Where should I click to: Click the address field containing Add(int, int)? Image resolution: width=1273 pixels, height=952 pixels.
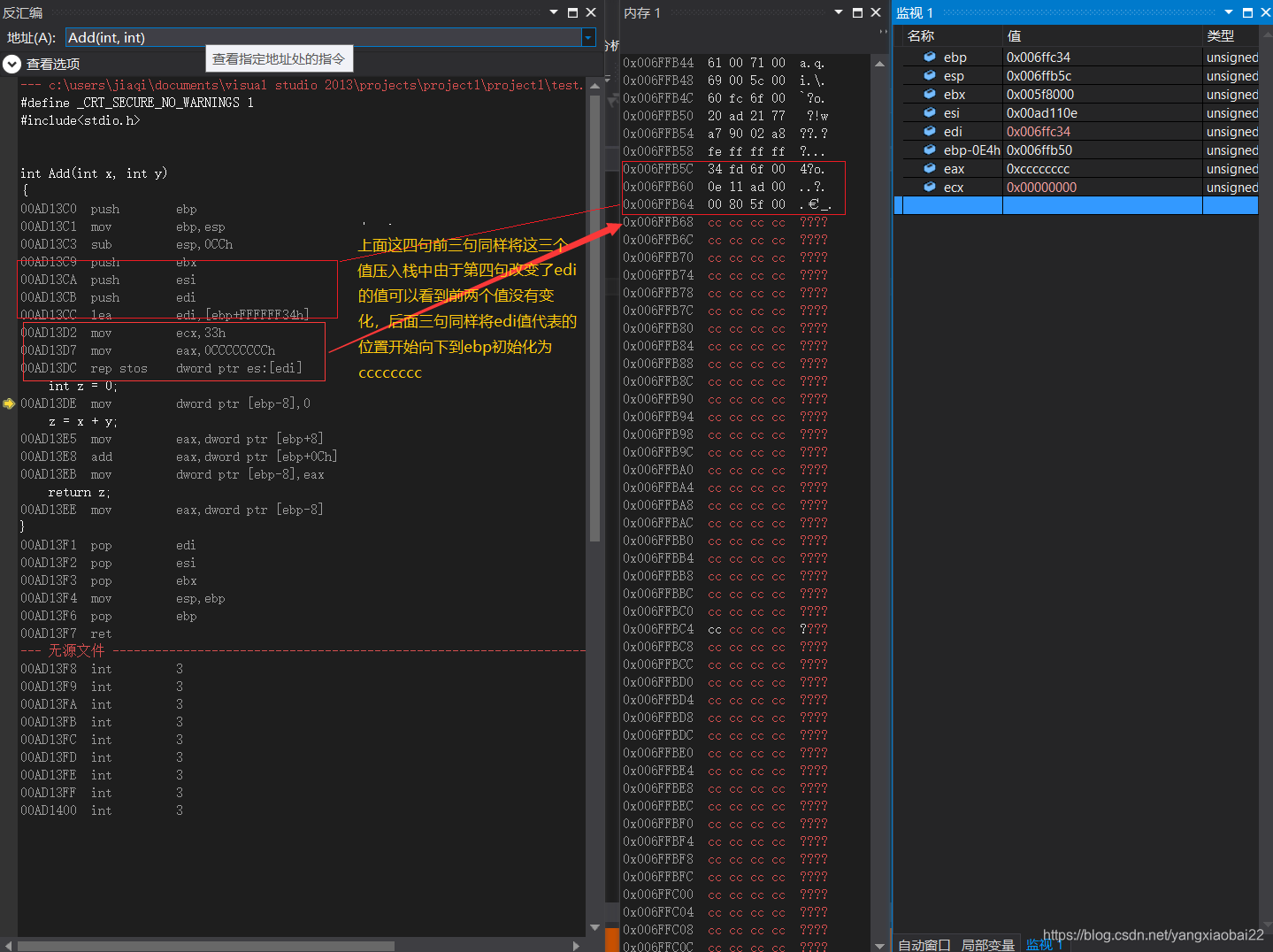coord(324,37)
